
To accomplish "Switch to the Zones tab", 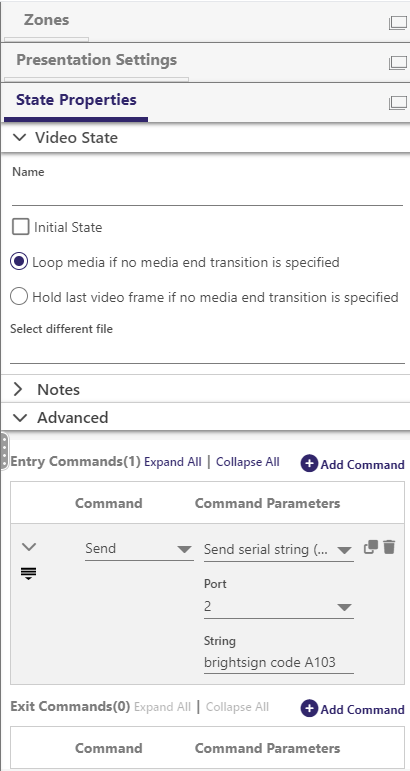I will (x=46, y=20).
